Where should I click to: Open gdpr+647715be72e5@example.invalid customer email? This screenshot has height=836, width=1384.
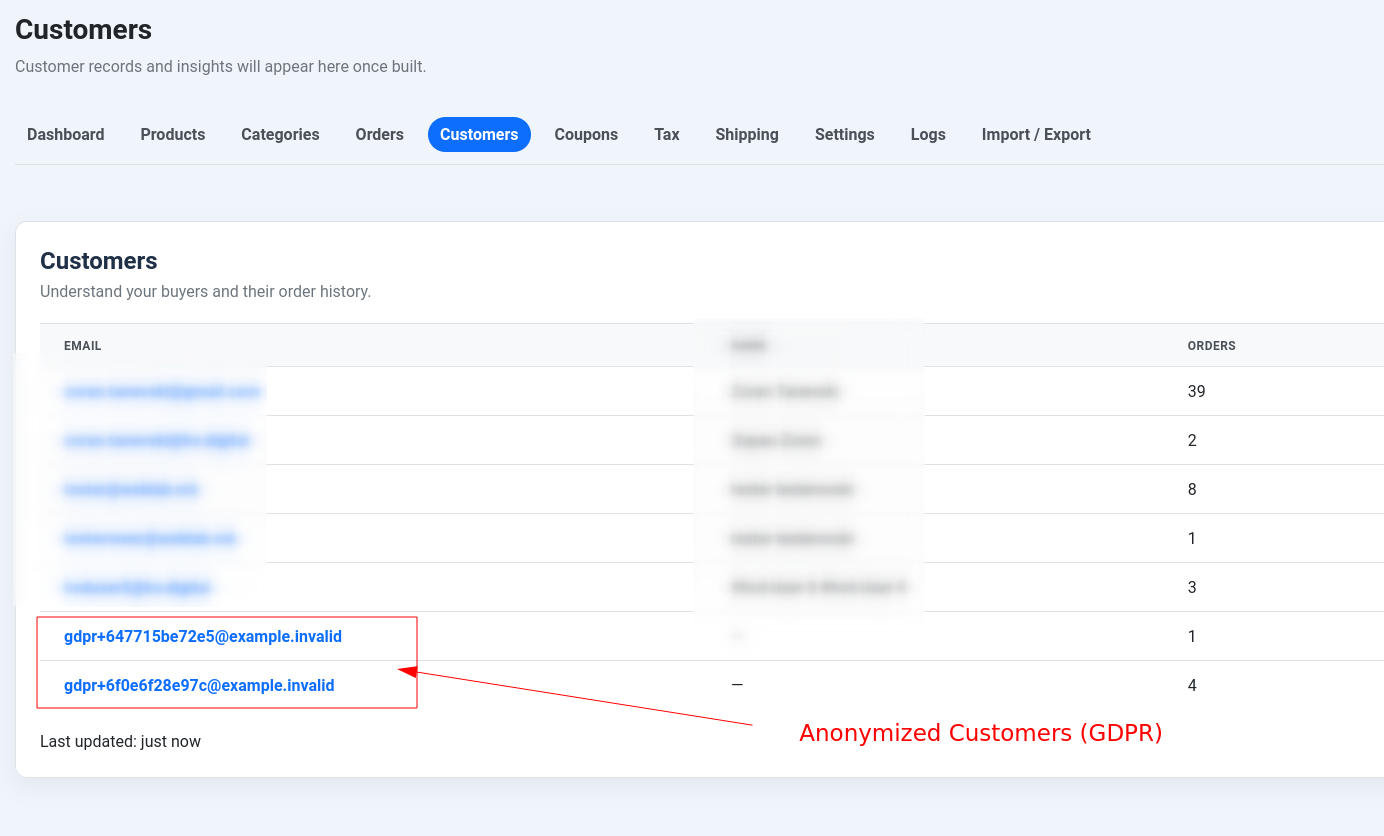click(x=203, y=636)
